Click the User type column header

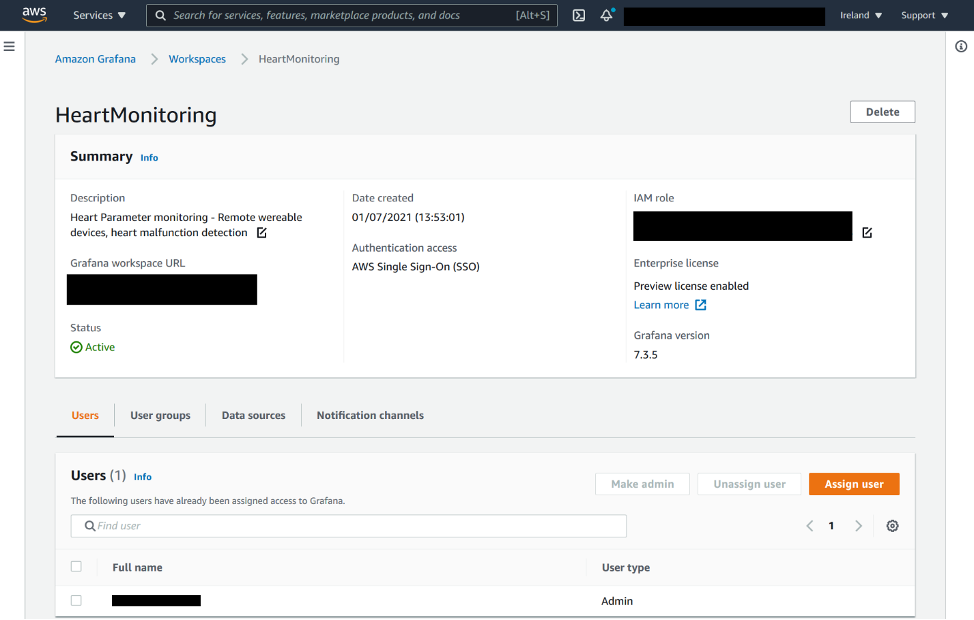[x=626, y=568]
